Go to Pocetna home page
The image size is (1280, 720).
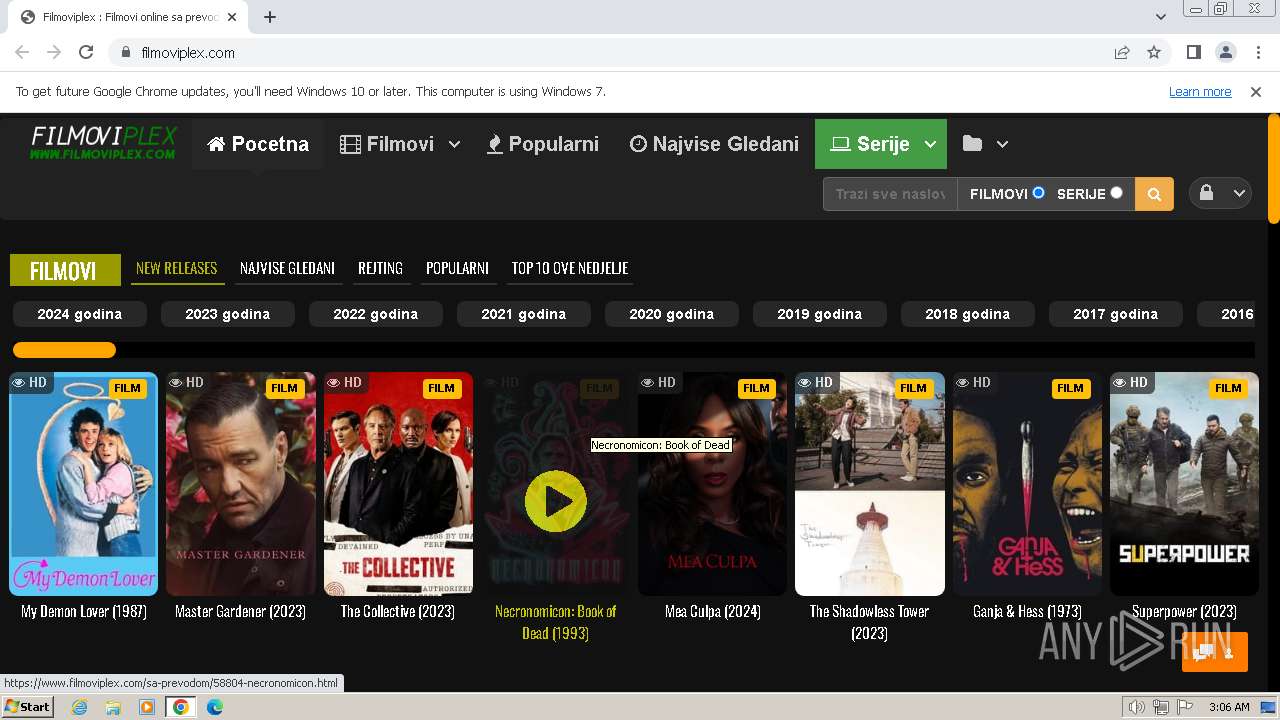point(258,144)
